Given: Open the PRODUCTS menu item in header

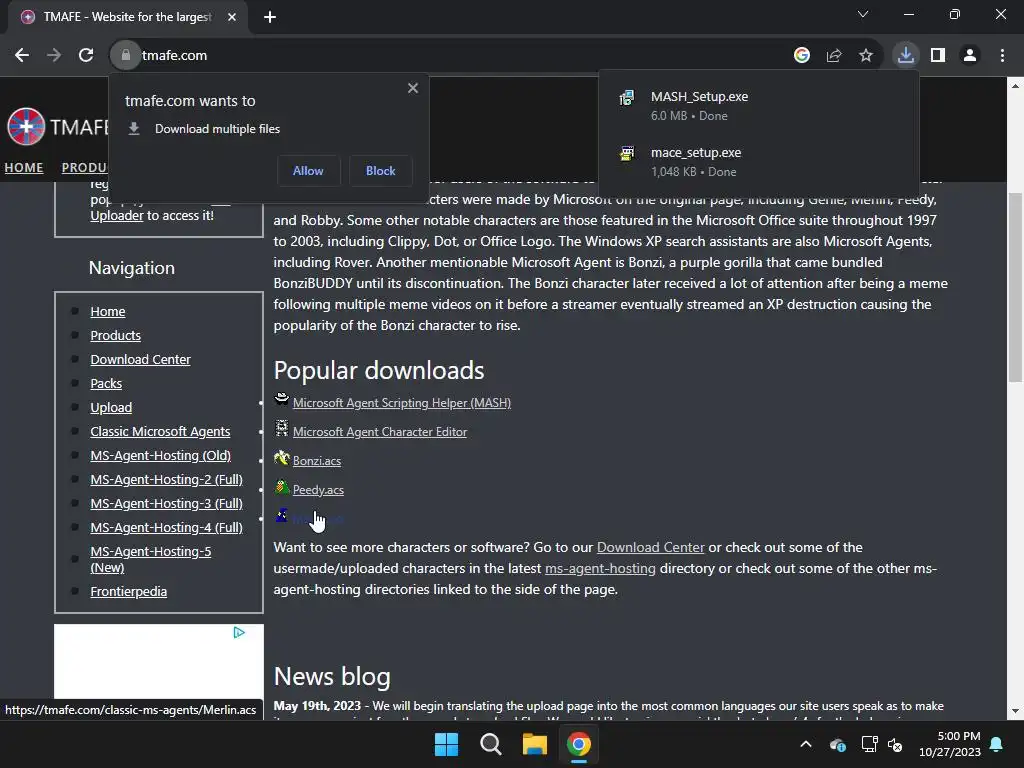Looking at the screenshot, I should (x=84, y=168).
